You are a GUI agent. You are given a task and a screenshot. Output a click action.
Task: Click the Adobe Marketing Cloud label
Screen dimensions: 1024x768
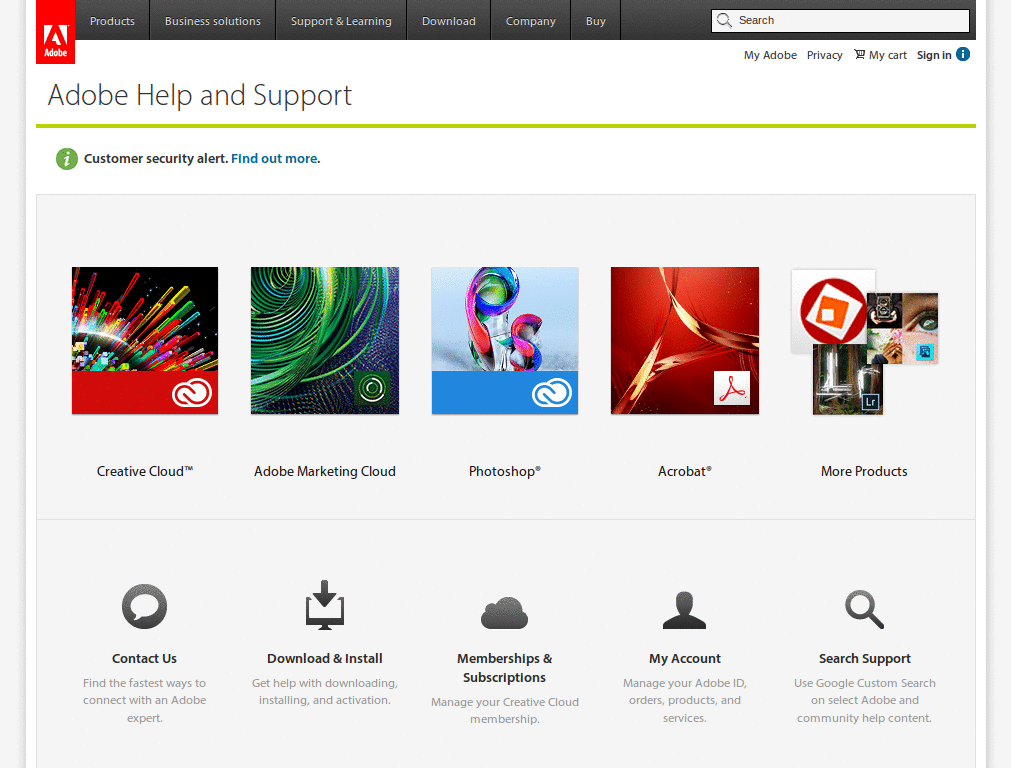(325, 471)
